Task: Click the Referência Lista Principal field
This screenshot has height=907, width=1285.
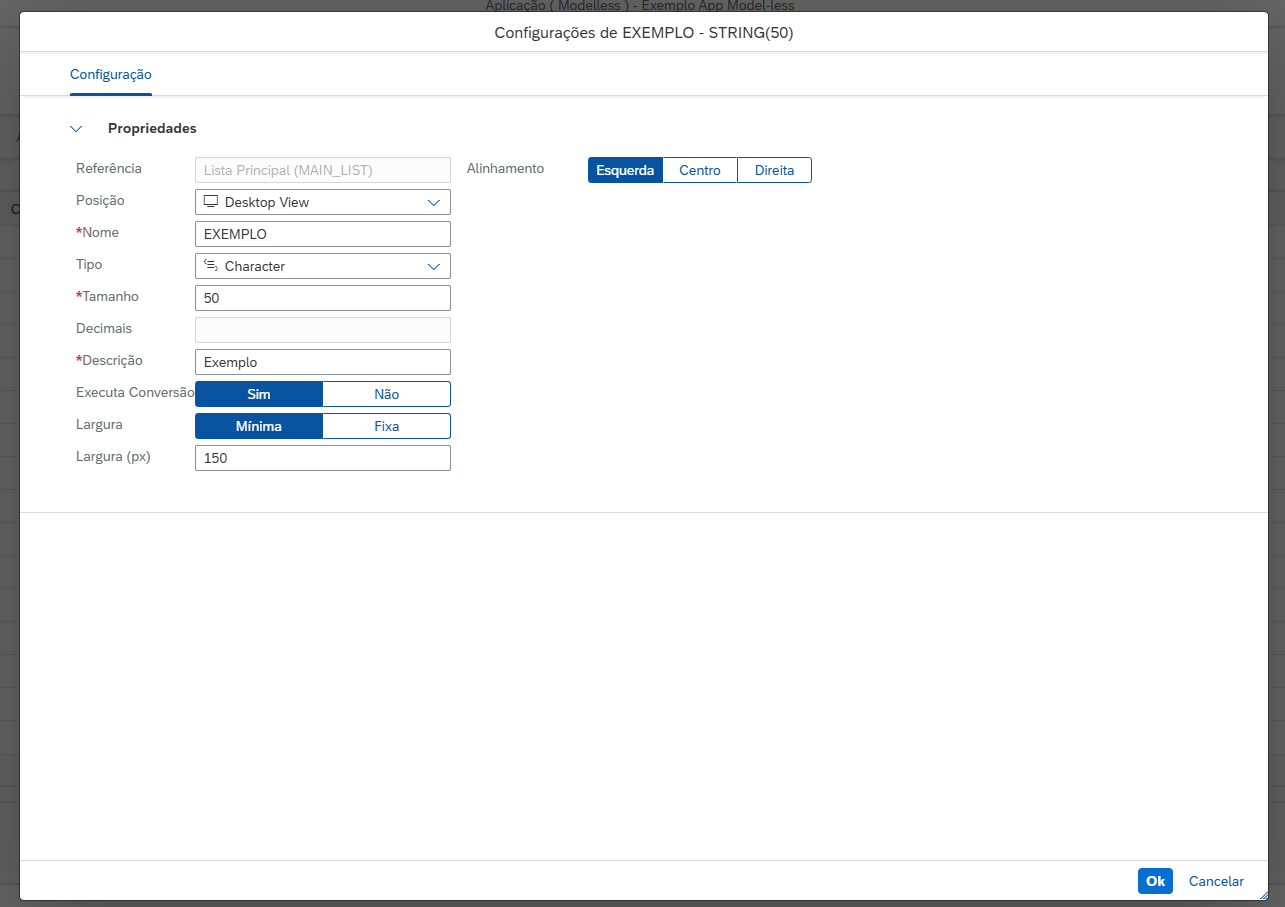Action: pyautogui.click(x=323, y=170)
